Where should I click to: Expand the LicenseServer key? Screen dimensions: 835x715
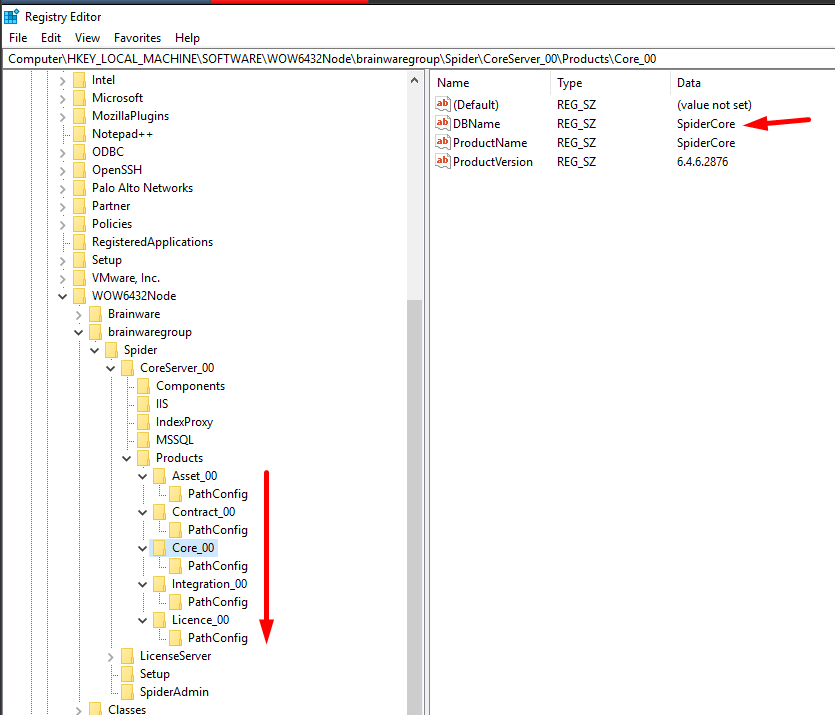pyautogui.click(x=110, y=657)
